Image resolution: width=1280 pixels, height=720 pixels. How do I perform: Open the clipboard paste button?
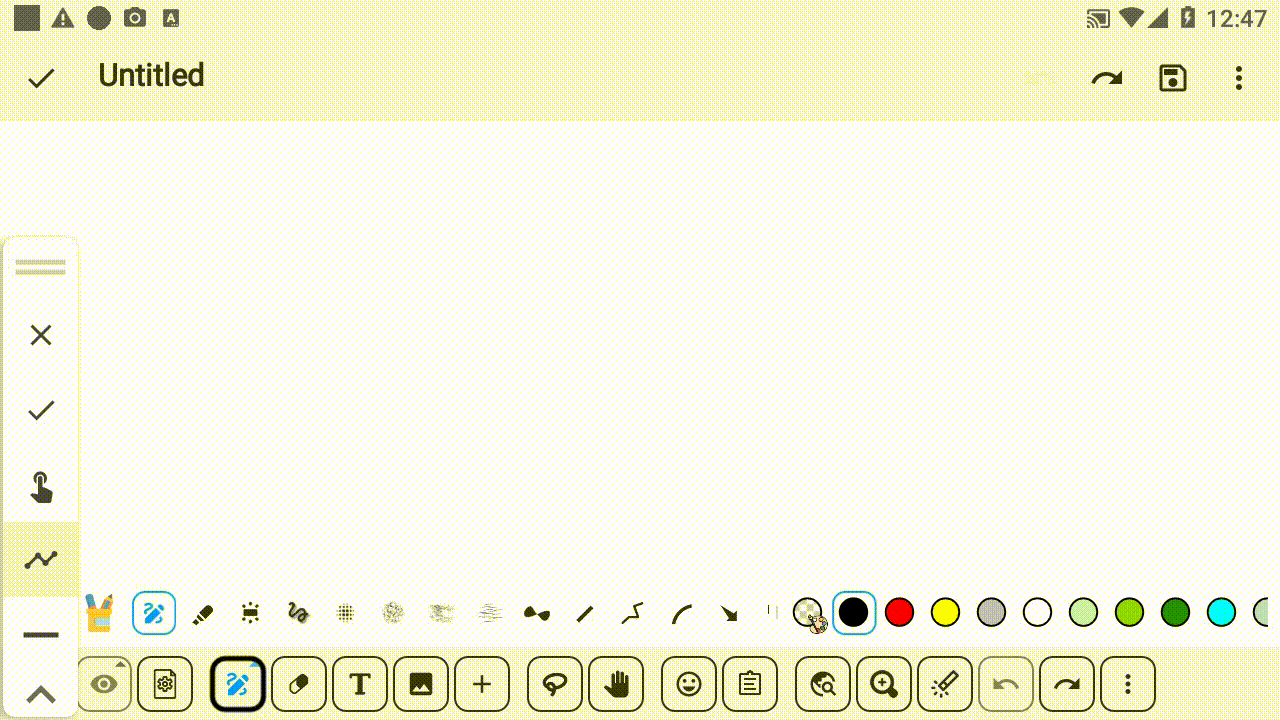[750, 684]
